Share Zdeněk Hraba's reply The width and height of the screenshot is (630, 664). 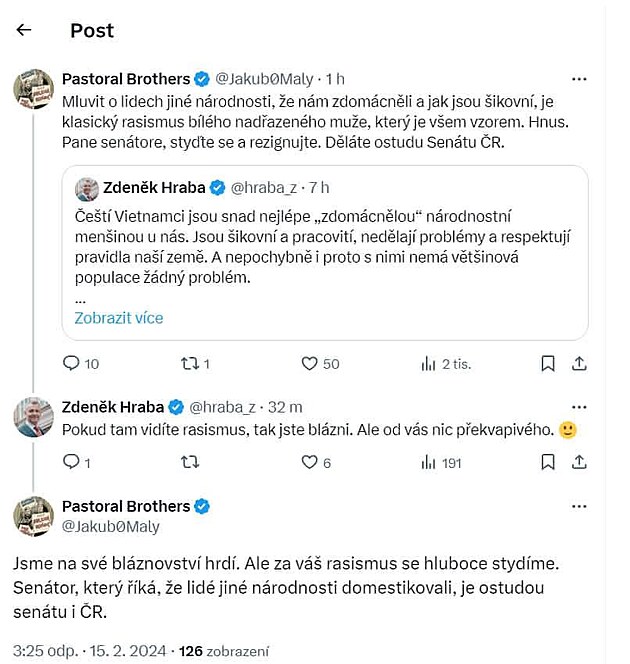(x=579, y=463)
